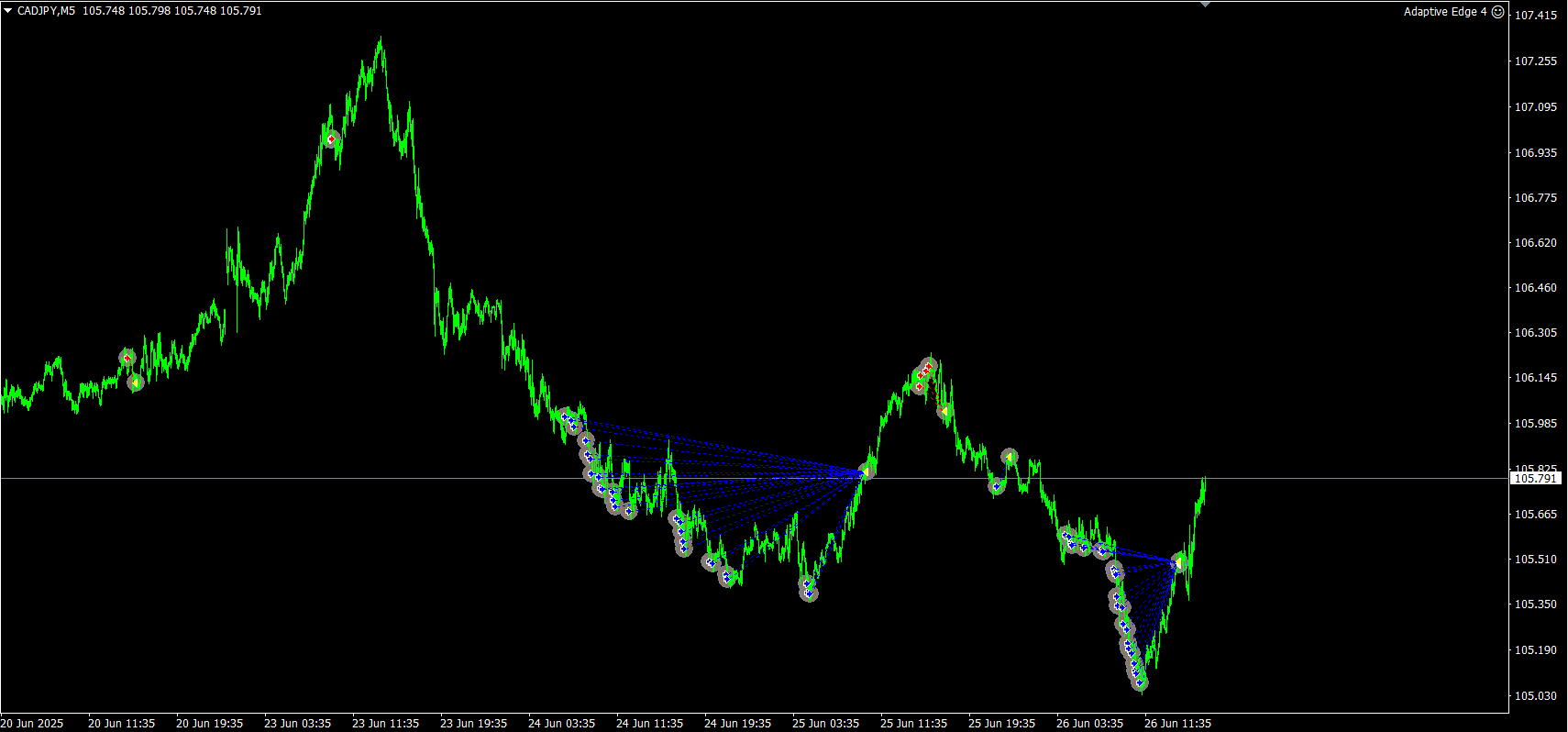Screen dimensions: 1568x732
Task: Select the yellow marker below the red sell cluster
Action: [944, 411]
